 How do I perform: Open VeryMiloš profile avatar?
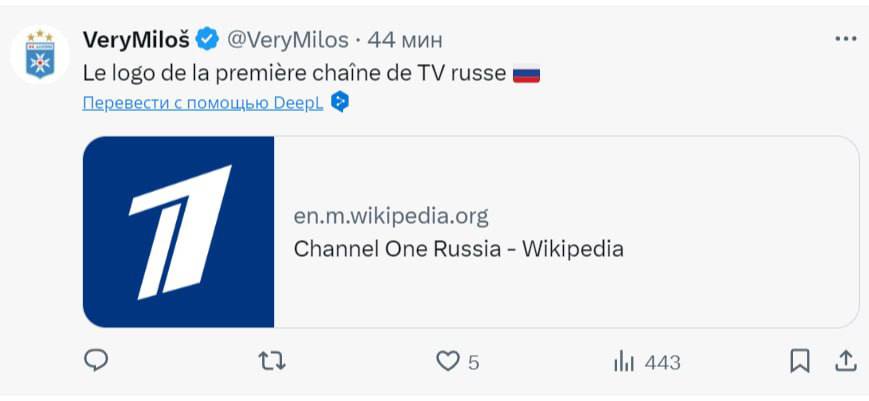coord(39,53)
